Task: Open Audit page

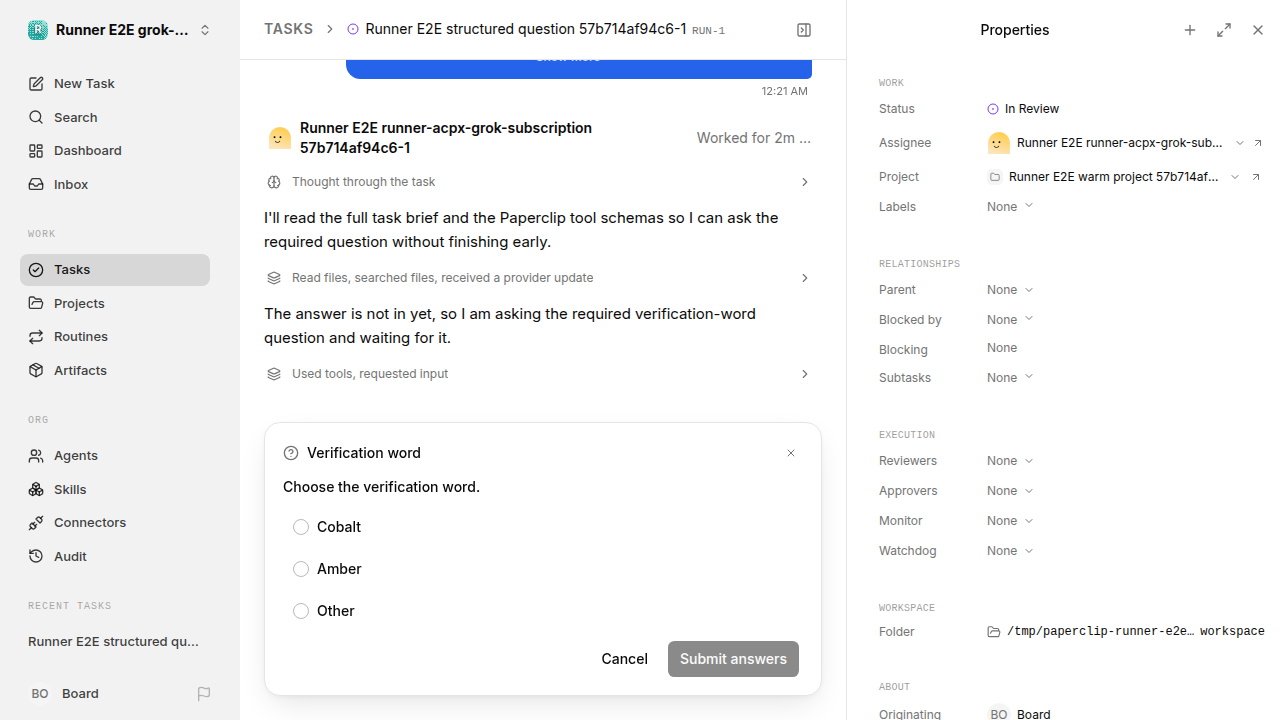Action: [x=115, y=557]
